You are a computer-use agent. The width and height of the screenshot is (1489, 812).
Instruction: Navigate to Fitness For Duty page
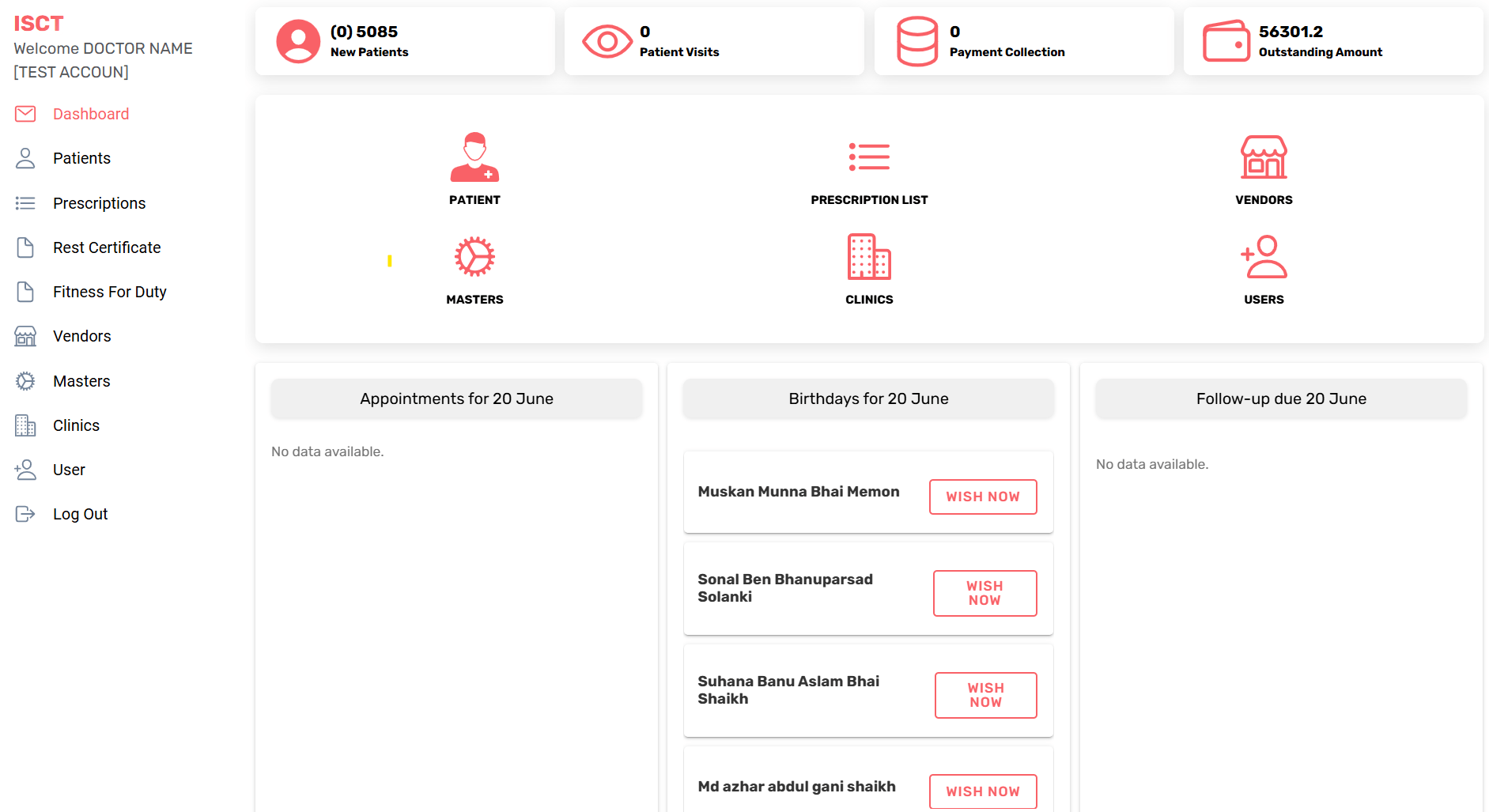click(109, 292)
